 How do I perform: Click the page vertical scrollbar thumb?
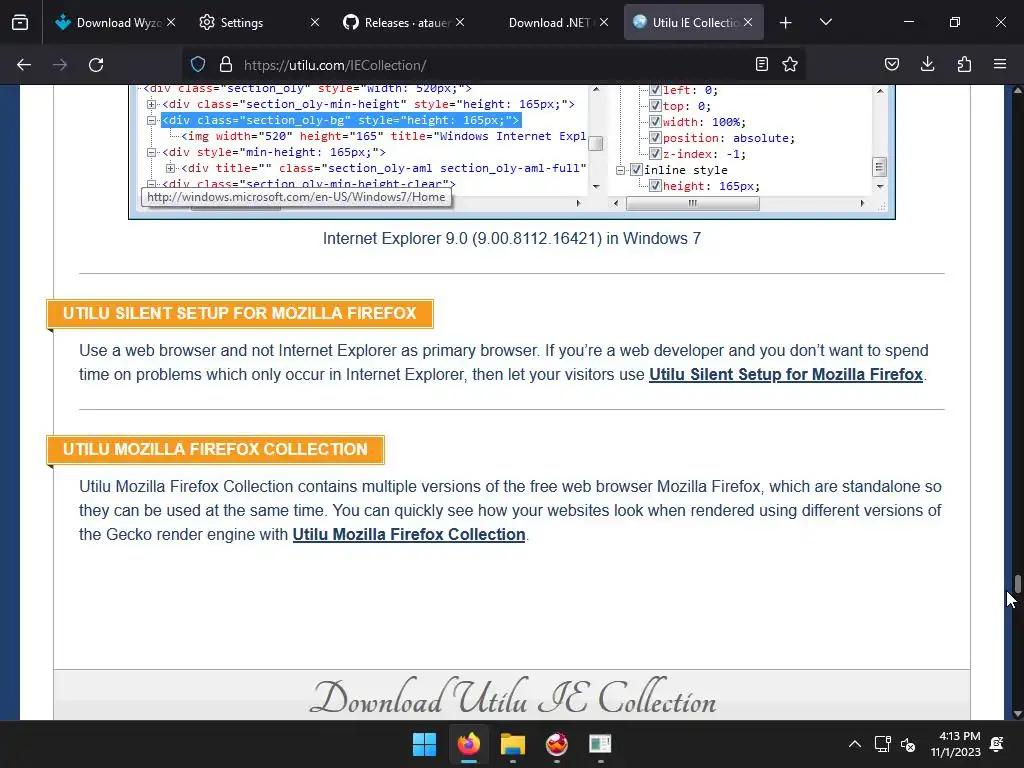[1017, 584]
